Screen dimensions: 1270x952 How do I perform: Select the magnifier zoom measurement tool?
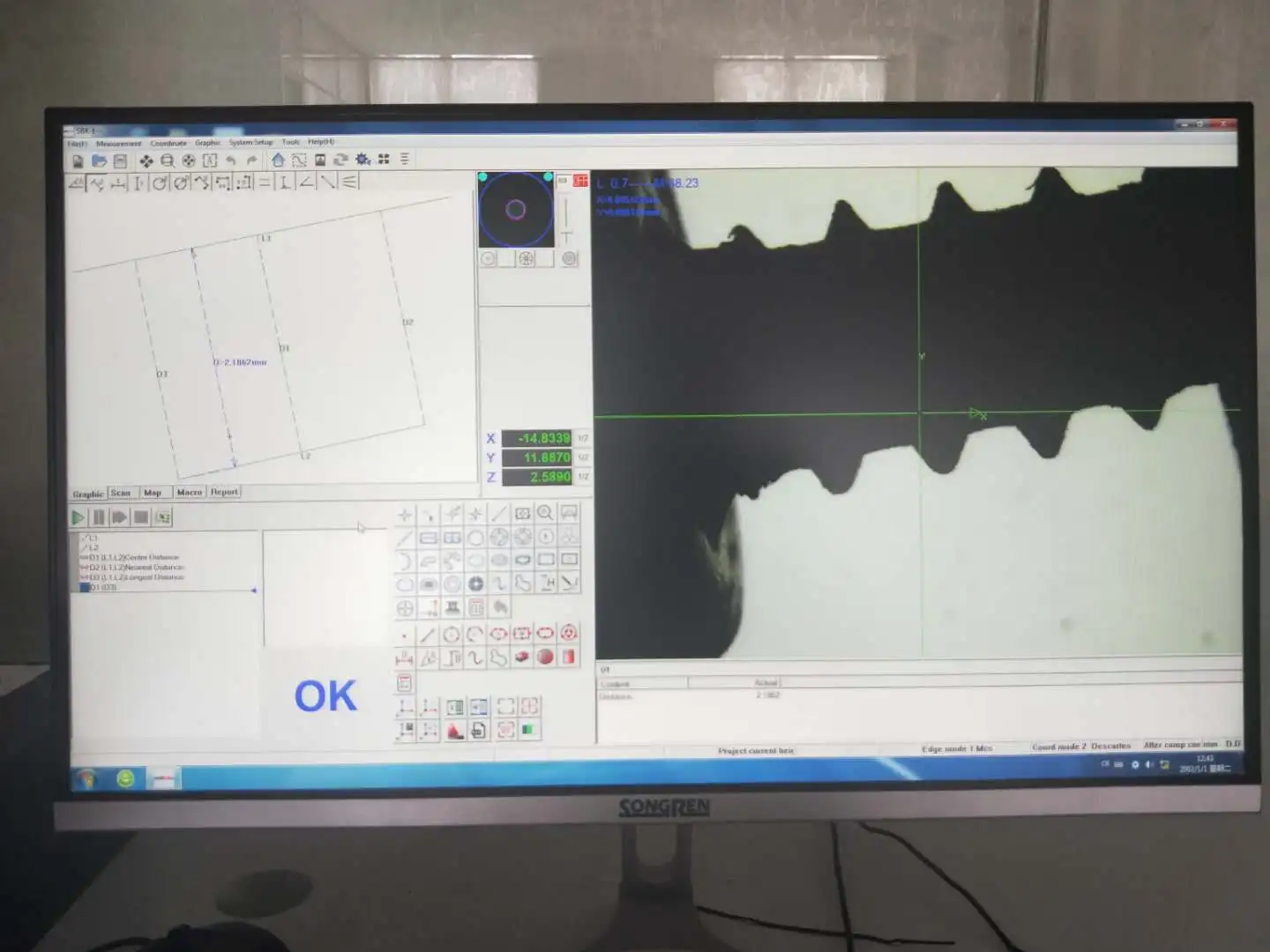[545, 513]
